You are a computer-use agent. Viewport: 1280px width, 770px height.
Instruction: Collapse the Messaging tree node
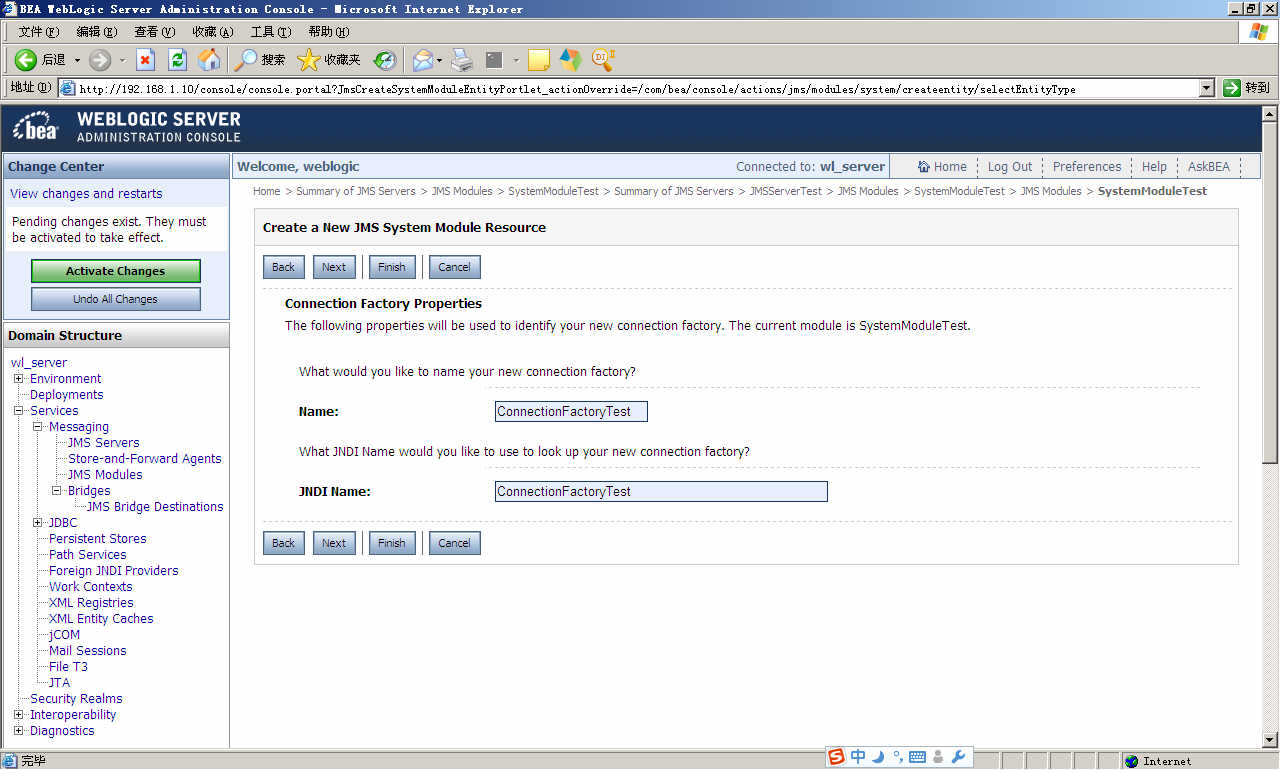tap(38, 427)
